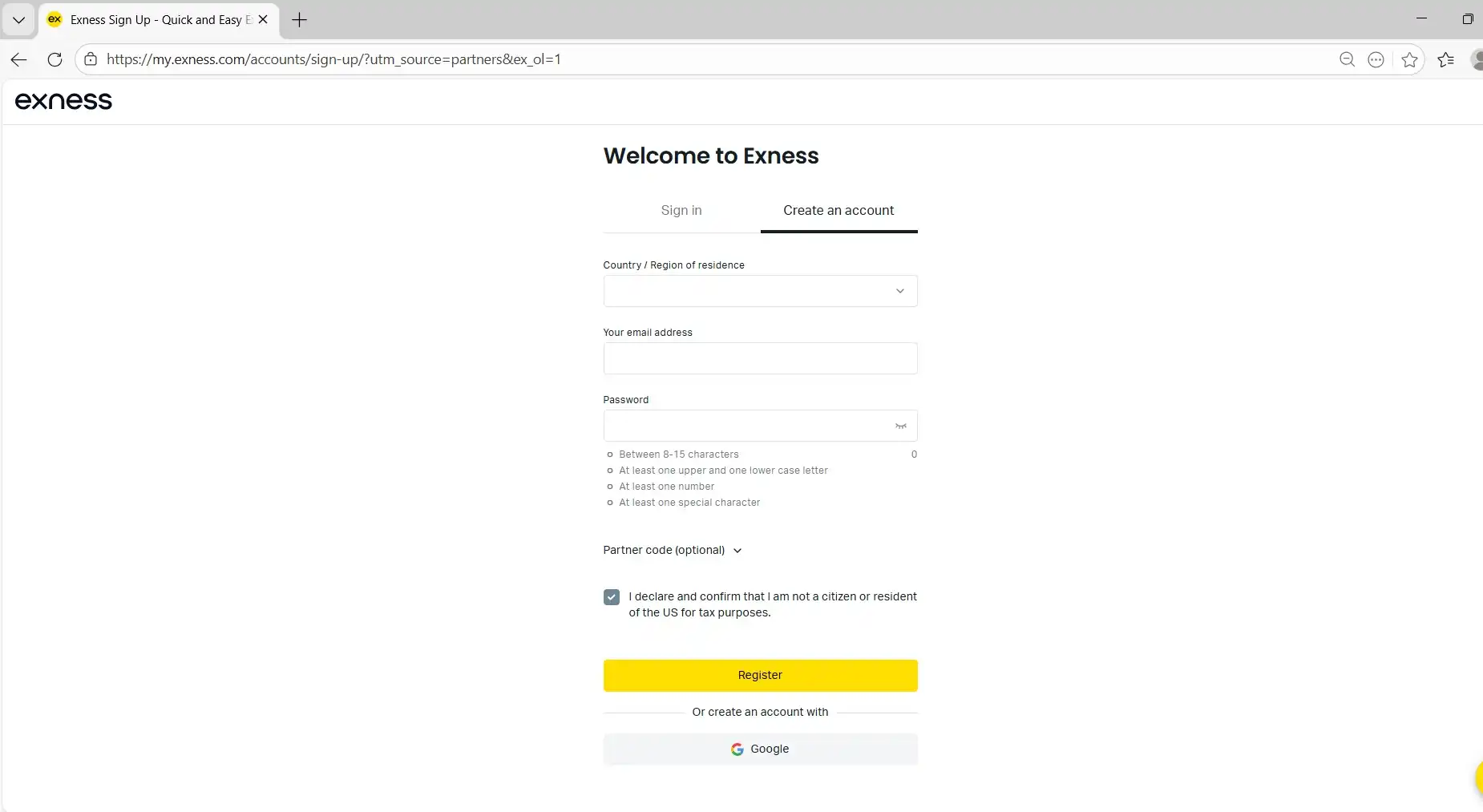The height and width of the screenshot is (812, 1483).
Task: Focus the Password input field
Action: [x=746, y=426]
